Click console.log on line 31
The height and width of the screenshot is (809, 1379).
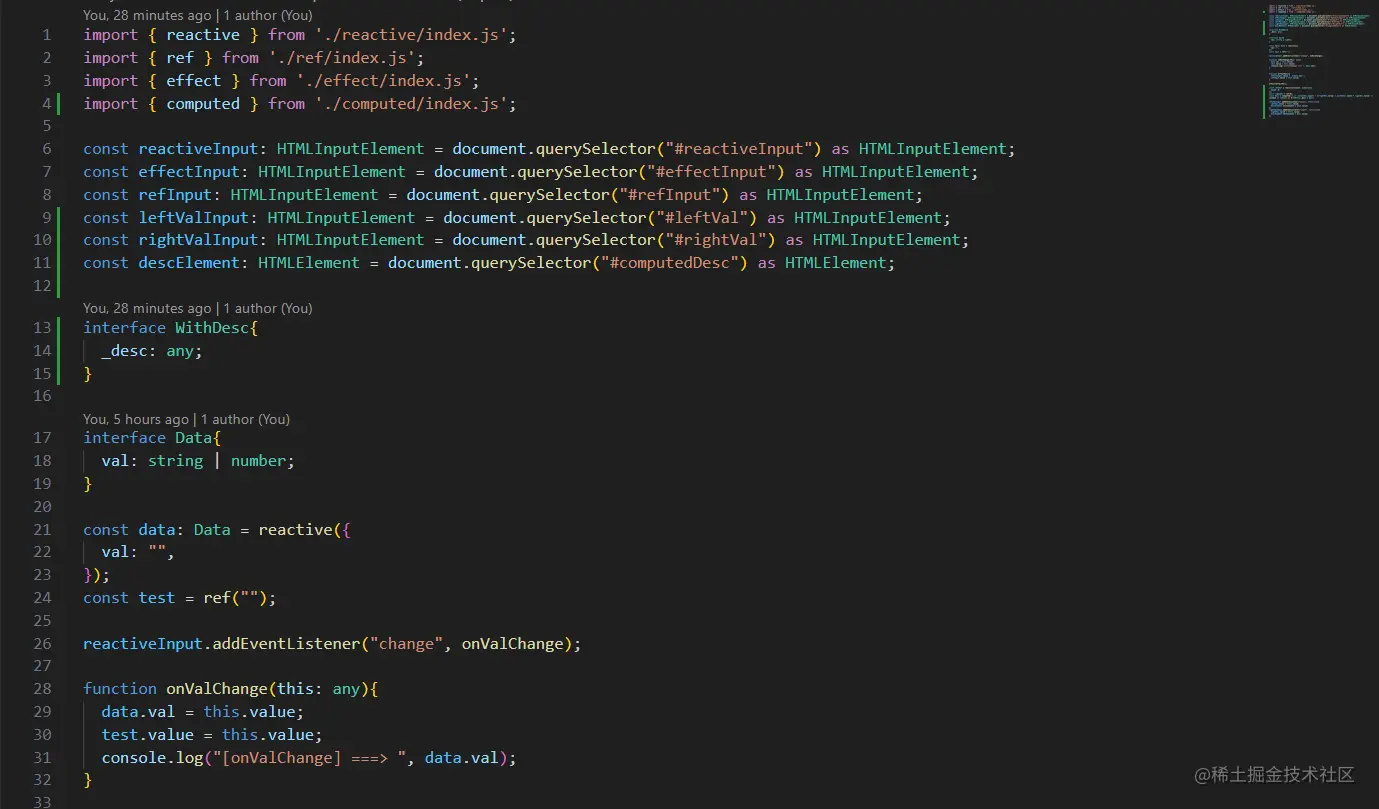tap(152, 758)
